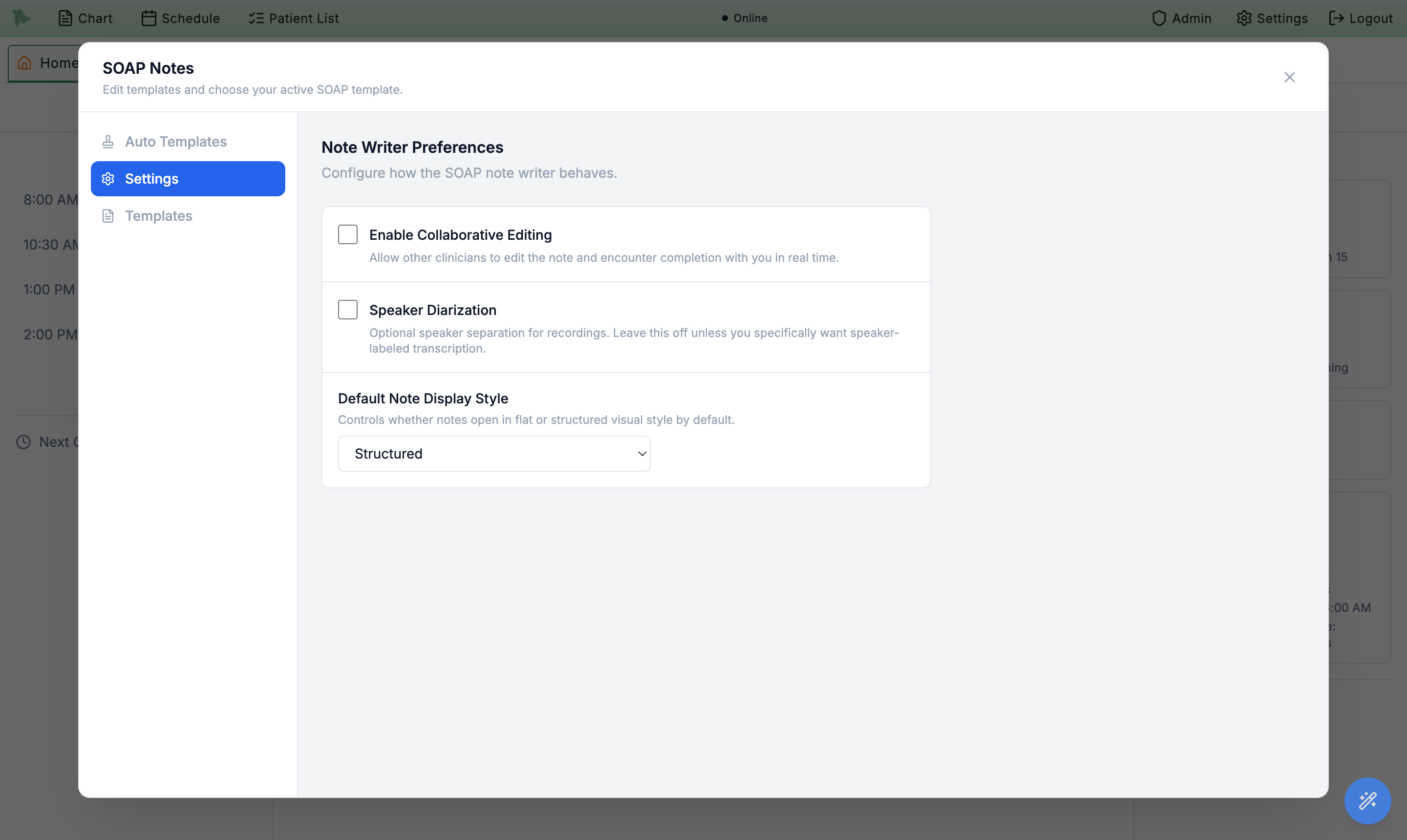The height and width of the screenshot is (840, 1407).
Task: Click the gear icon in the Settings sidebar item
Action: pos(107,179)
